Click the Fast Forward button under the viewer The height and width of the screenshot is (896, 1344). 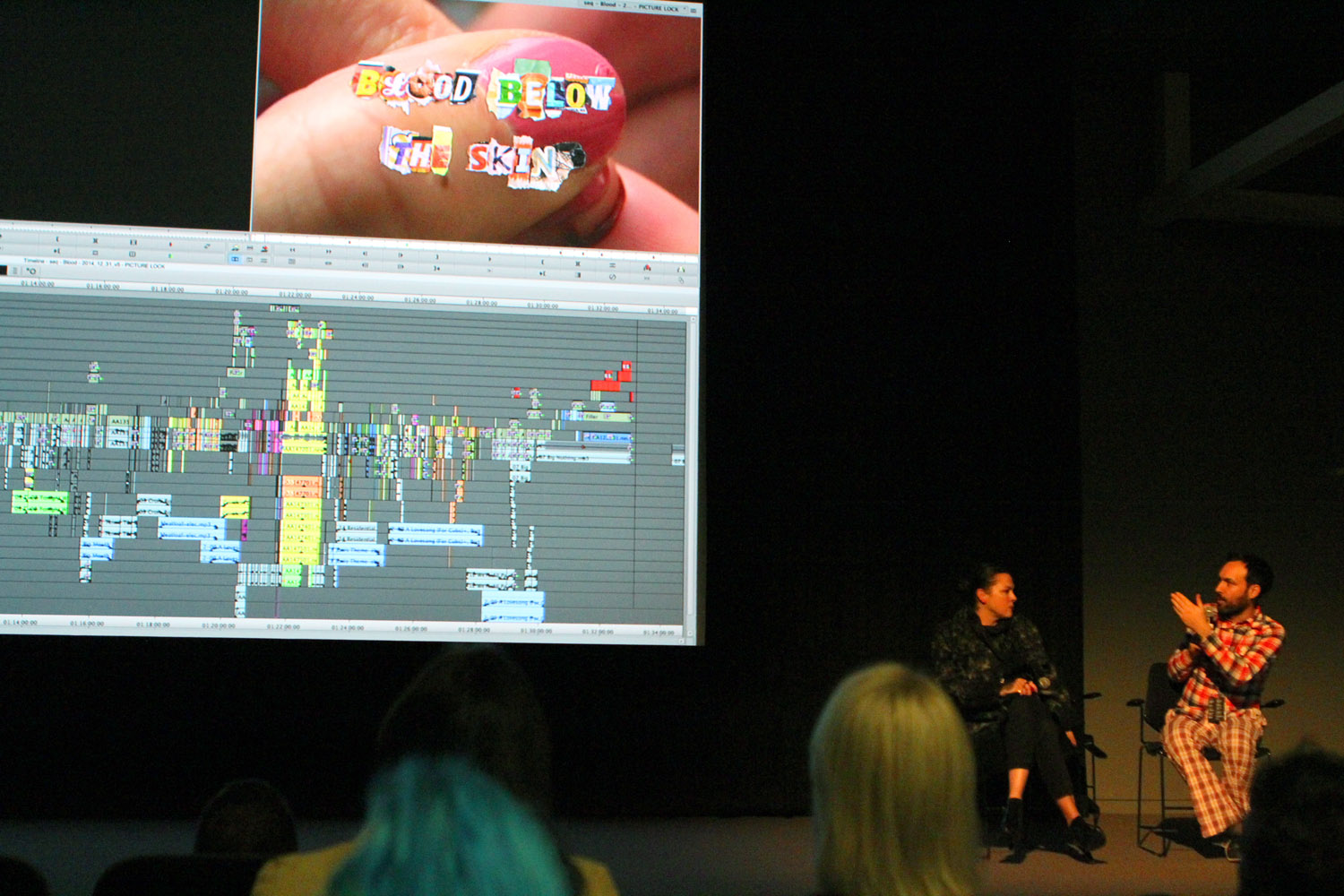coord(328,251)
